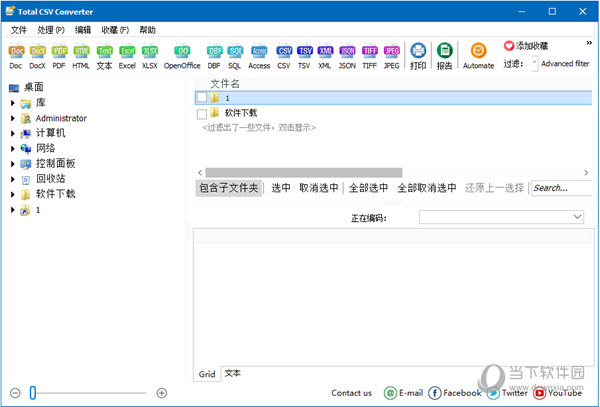This screenshot has height=407, width=600.
Task: Click the 过滤出了一些文件 notice text
Action: [x=259, y=128]
